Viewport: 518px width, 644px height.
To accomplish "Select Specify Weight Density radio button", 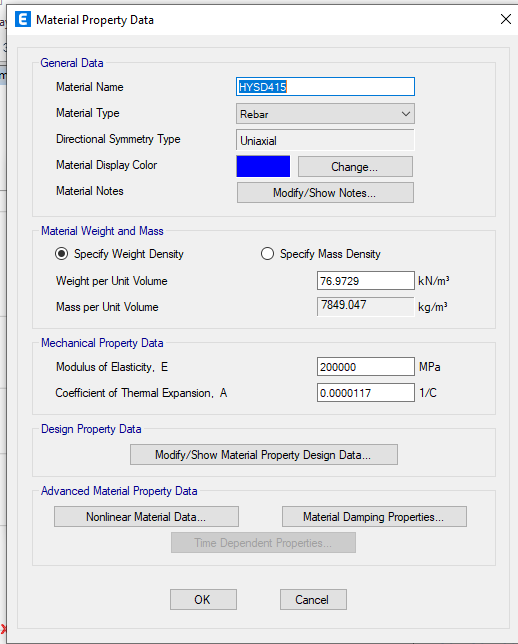I will click(62, 254).
